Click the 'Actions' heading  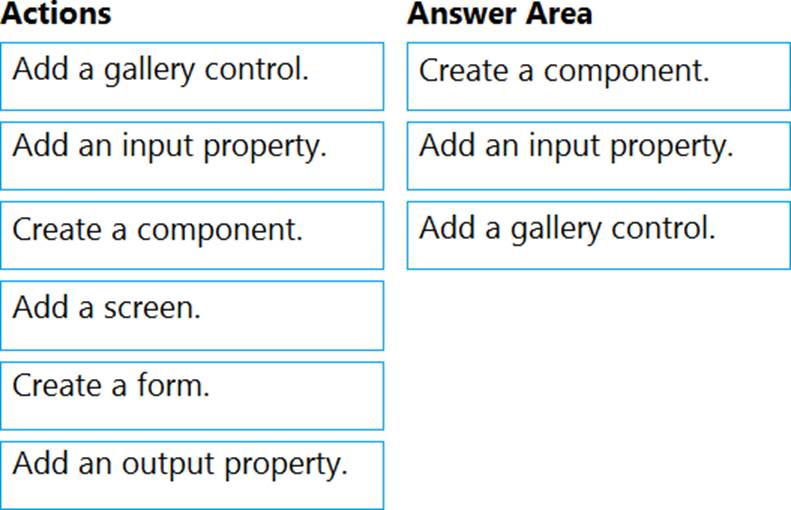click(56, 14)
